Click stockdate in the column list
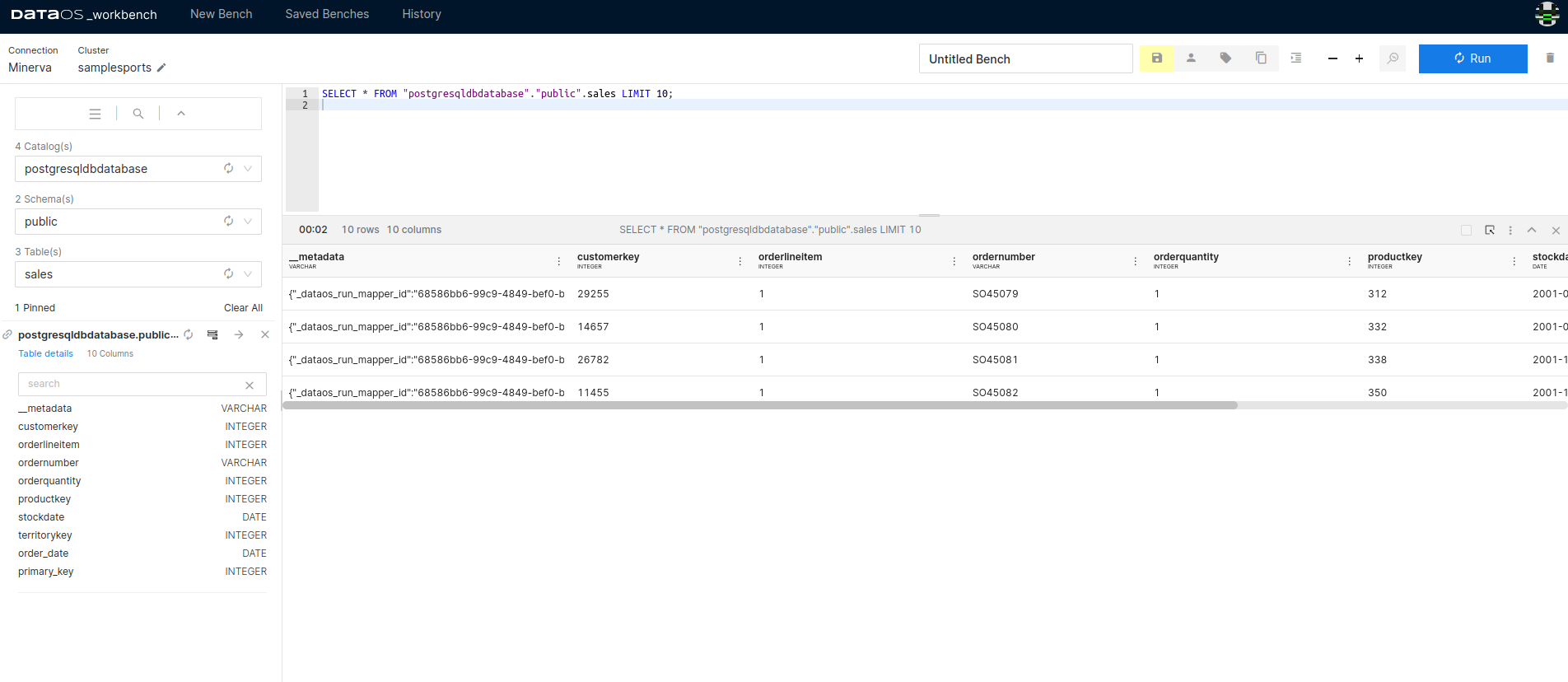Image resolution: width=1568 pixels, height=682 pixels. (41, 517)
